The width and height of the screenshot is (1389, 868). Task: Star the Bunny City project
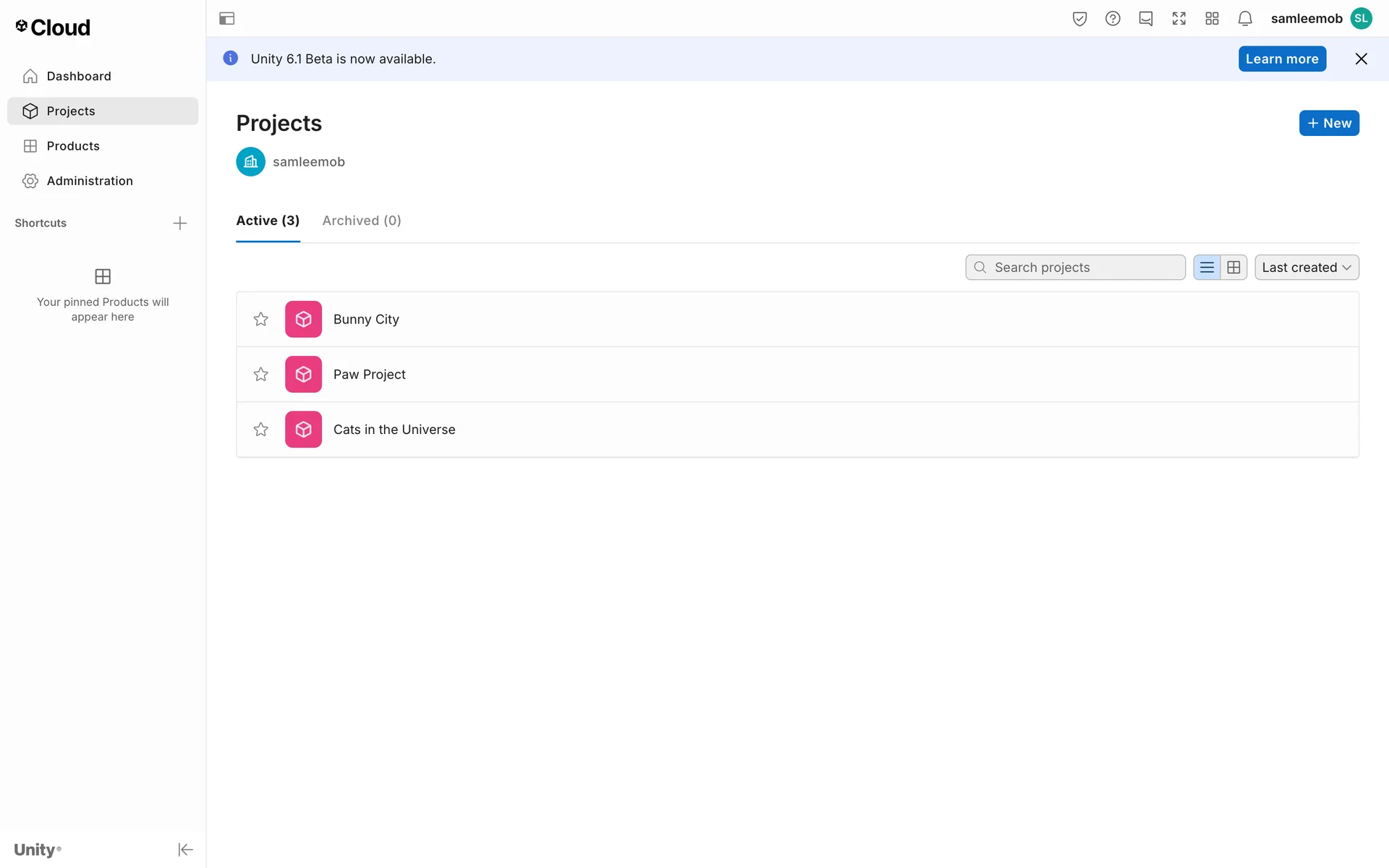click(261, 319)
